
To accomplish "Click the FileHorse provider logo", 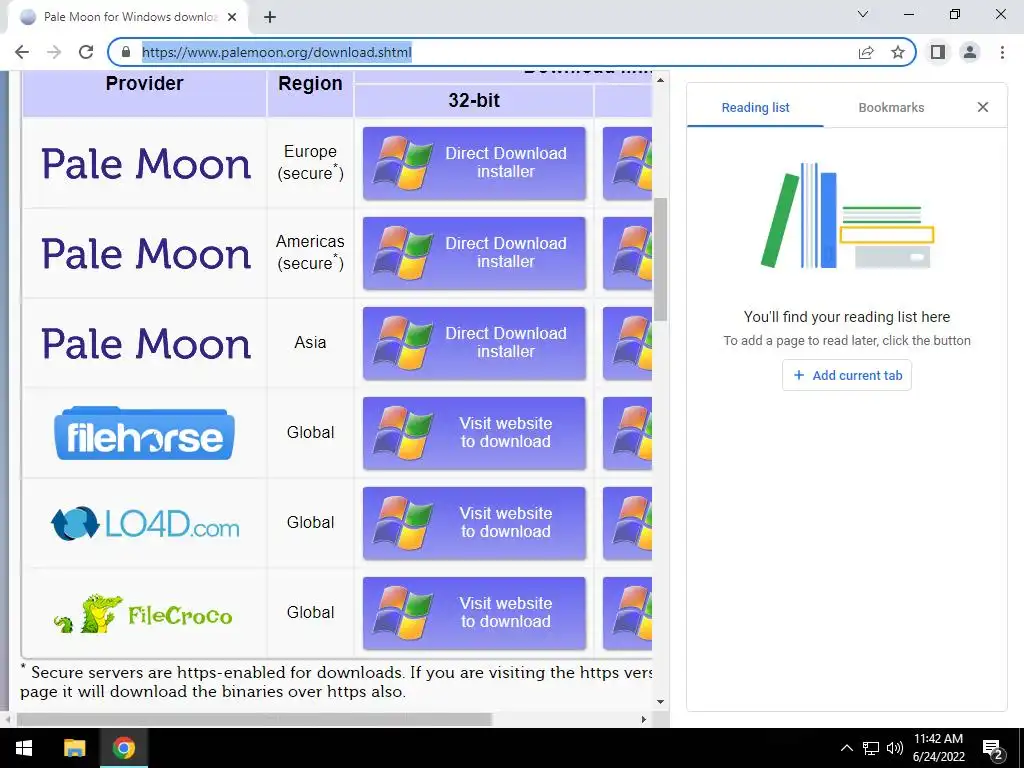I will coord(144,434).
